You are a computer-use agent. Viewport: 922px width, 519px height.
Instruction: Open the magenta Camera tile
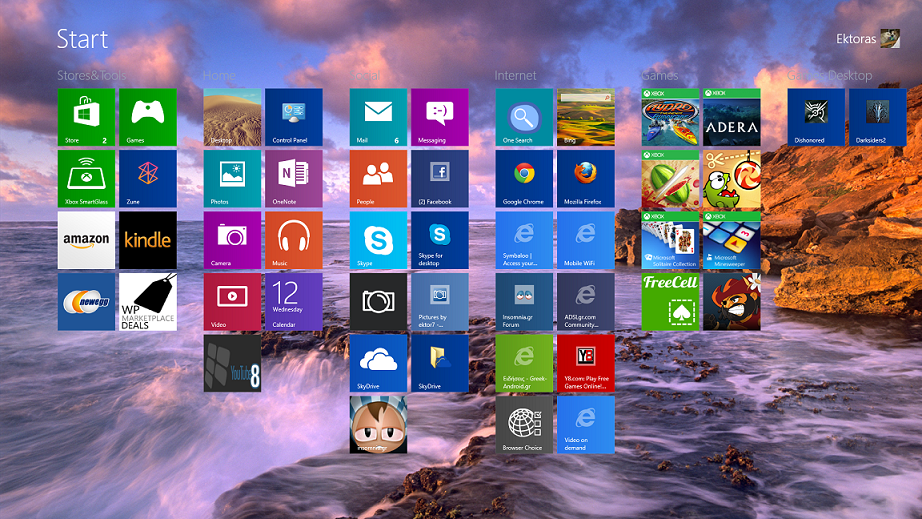[x=232, y=240]
